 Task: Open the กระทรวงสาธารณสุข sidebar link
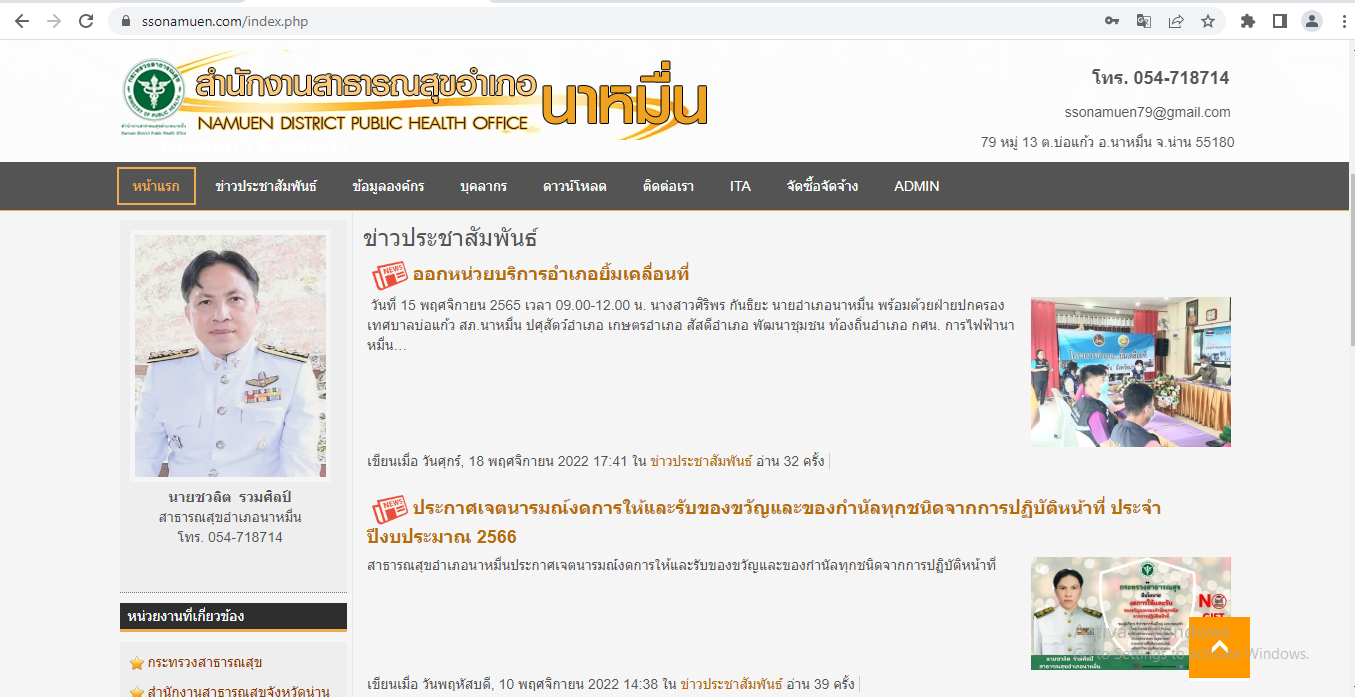tap(205, 663)
